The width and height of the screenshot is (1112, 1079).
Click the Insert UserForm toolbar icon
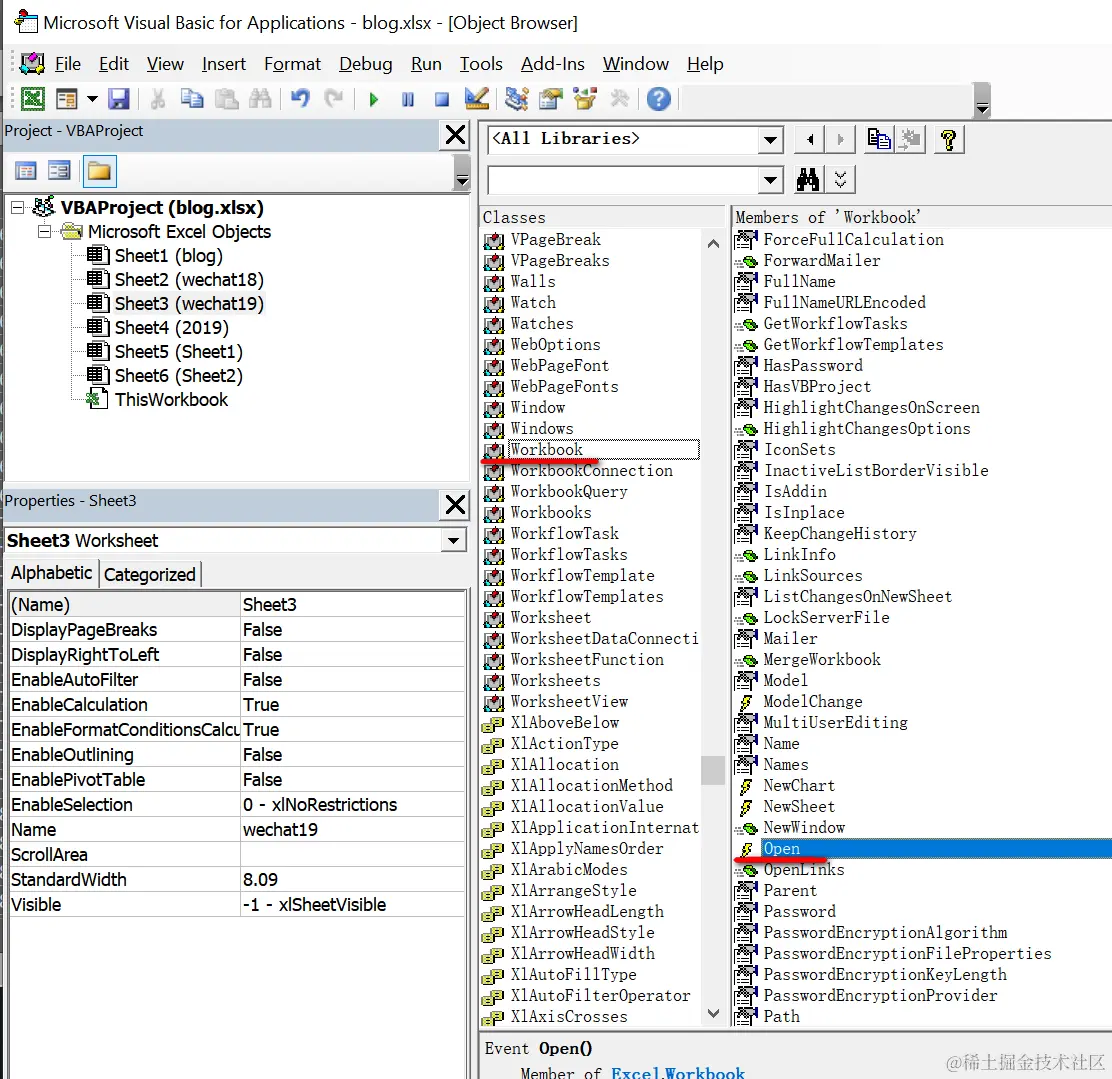click(67, 99)
